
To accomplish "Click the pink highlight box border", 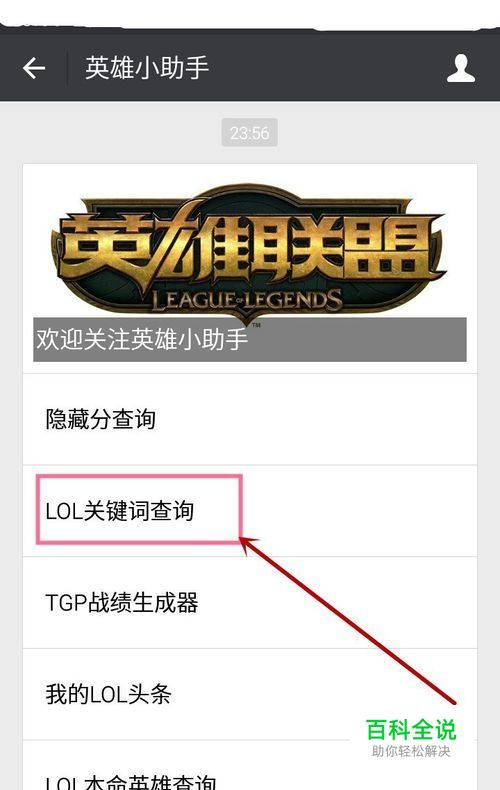I will pyautogui.click(x=139, y=476).
